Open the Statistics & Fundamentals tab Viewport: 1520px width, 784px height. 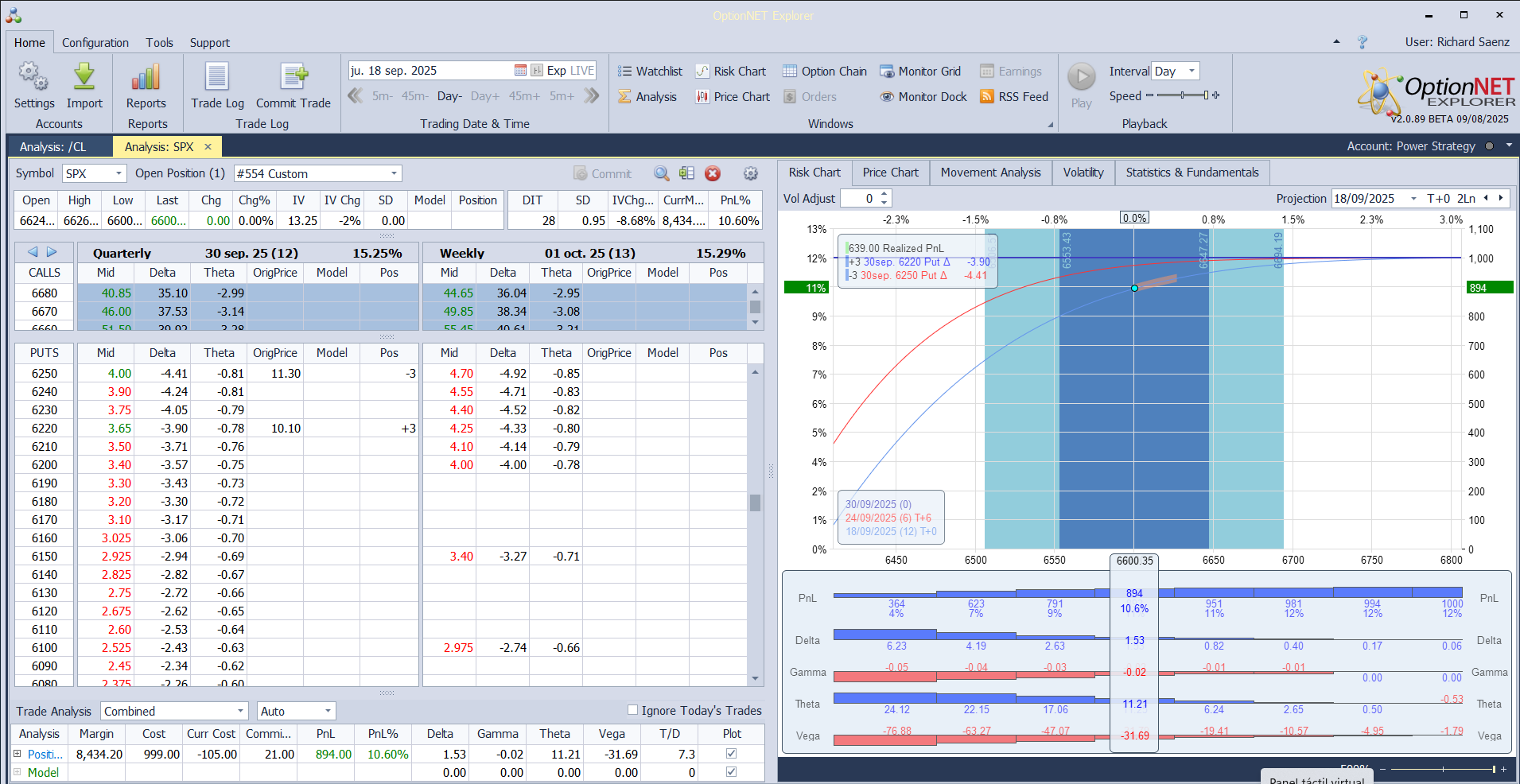pyautogui.click(x=1192, y=173)
